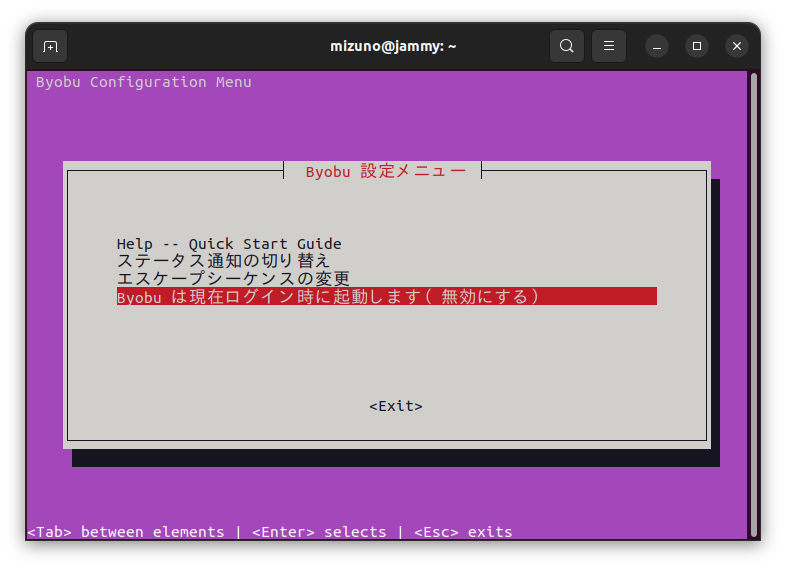This screenshot has height=569, width=786.
Task: Maximize the terminal window
Action: pos(697,47)
